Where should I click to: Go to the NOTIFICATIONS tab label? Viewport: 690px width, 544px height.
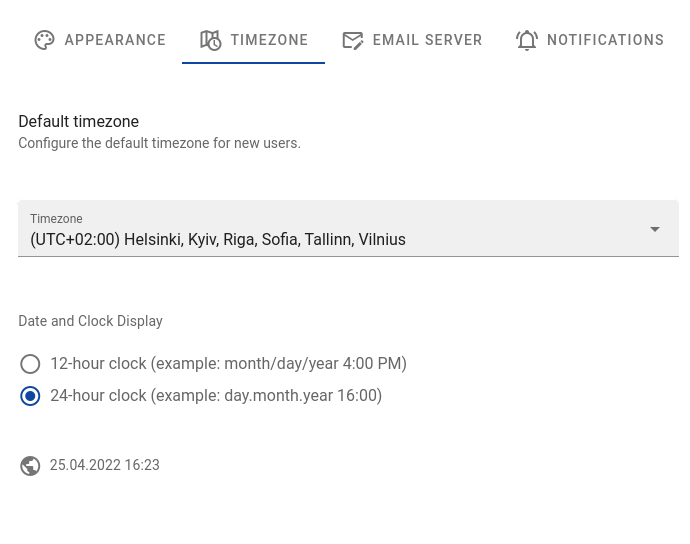tap(605, 40)
